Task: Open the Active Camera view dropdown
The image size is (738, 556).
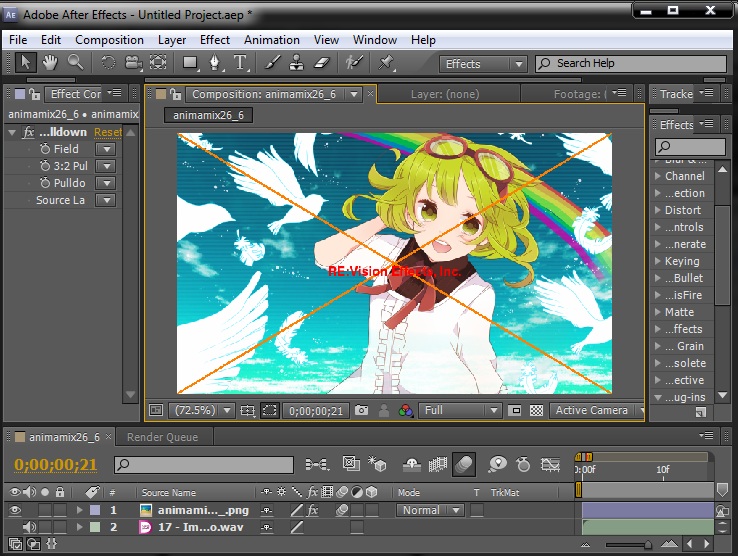Action: pyautogui.click(x=597, y=411)
